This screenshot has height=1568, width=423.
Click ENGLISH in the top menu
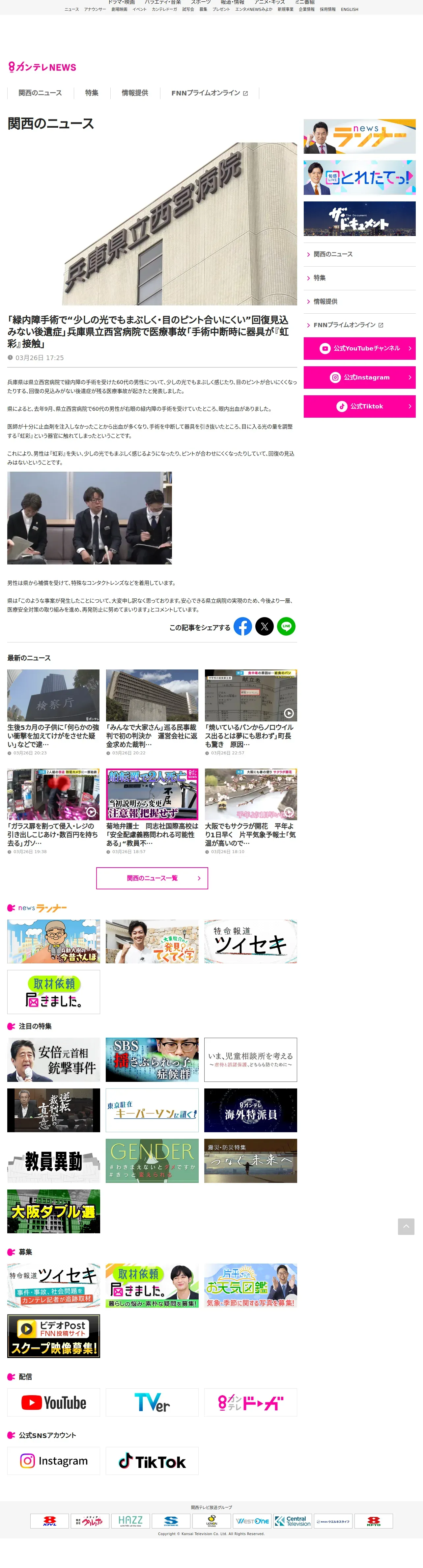tap(350, 10)
